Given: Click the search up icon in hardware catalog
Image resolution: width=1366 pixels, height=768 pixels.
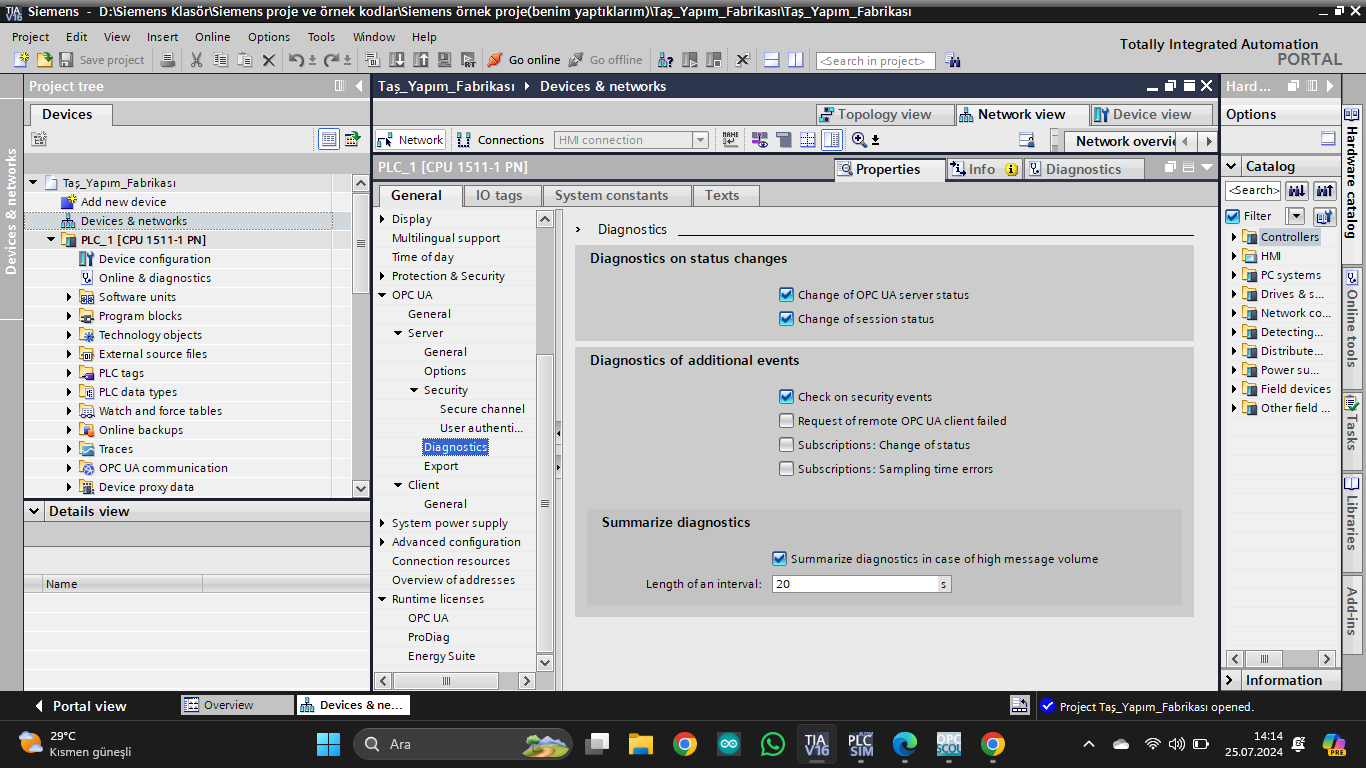Looking at the screenshot, I should tap(1325, 190).
